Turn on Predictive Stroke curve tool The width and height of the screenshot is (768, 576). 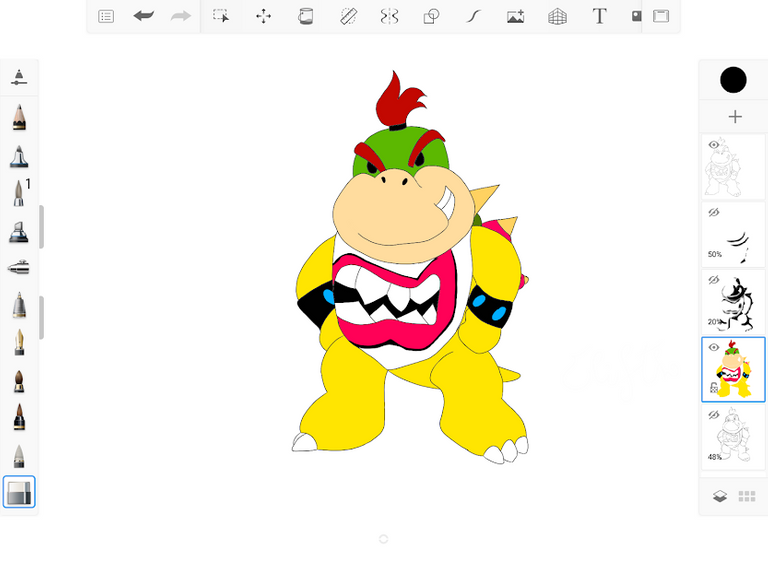[x=473, y=16]
